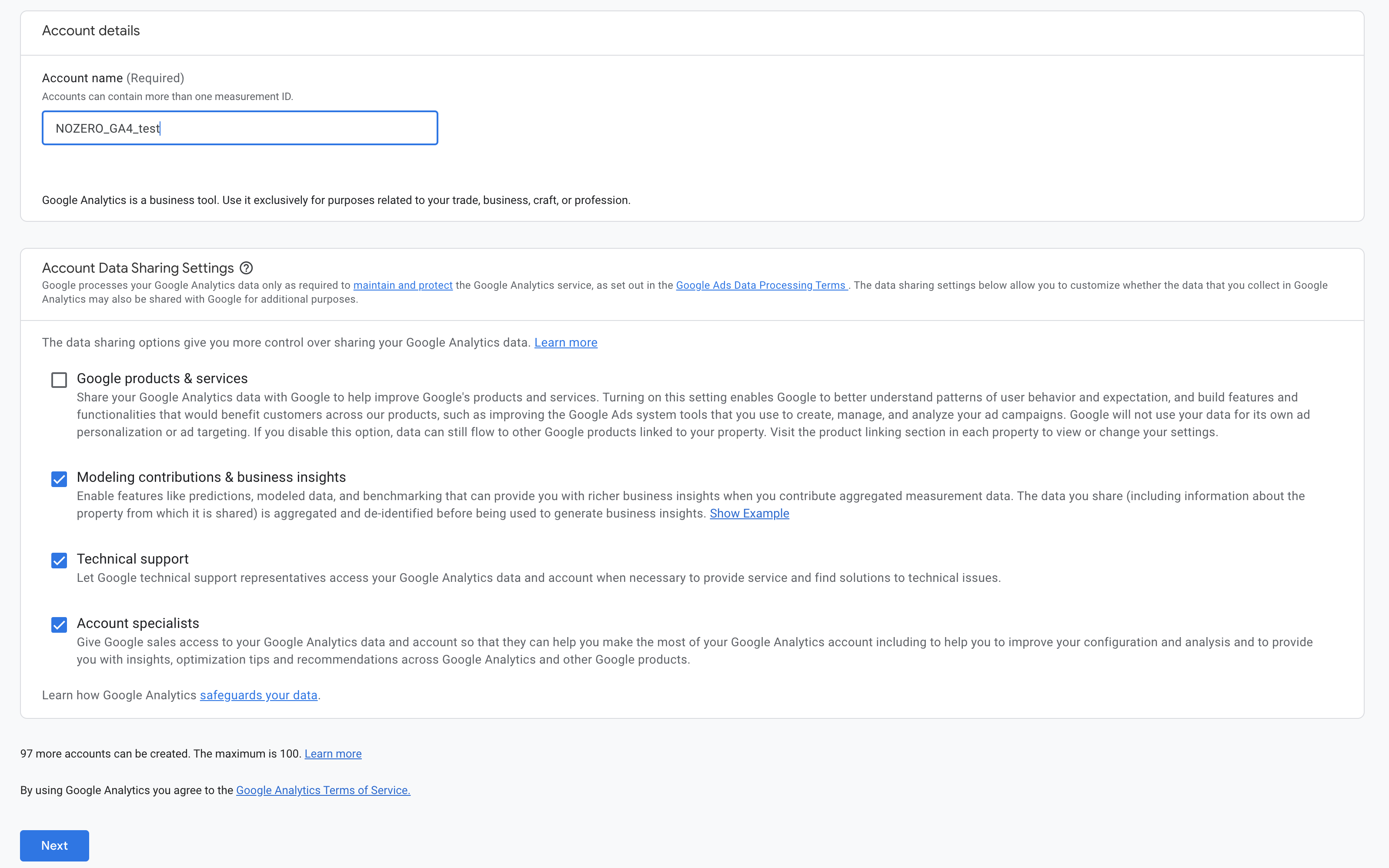
Task: Open the maintain and protect link
Action: 403,285
